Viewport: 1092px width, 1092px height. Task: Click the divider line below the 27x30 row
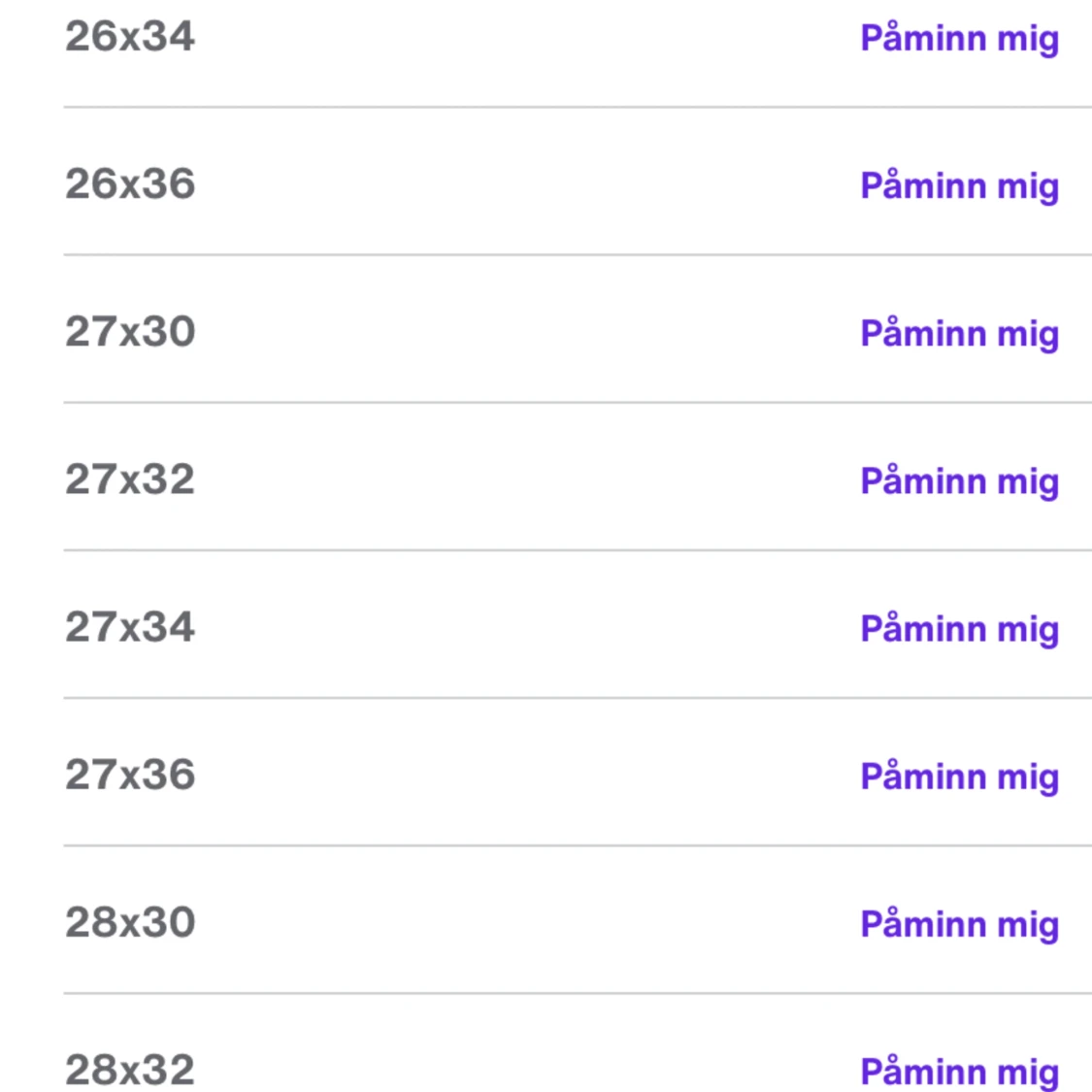click(x=577, y=402)
